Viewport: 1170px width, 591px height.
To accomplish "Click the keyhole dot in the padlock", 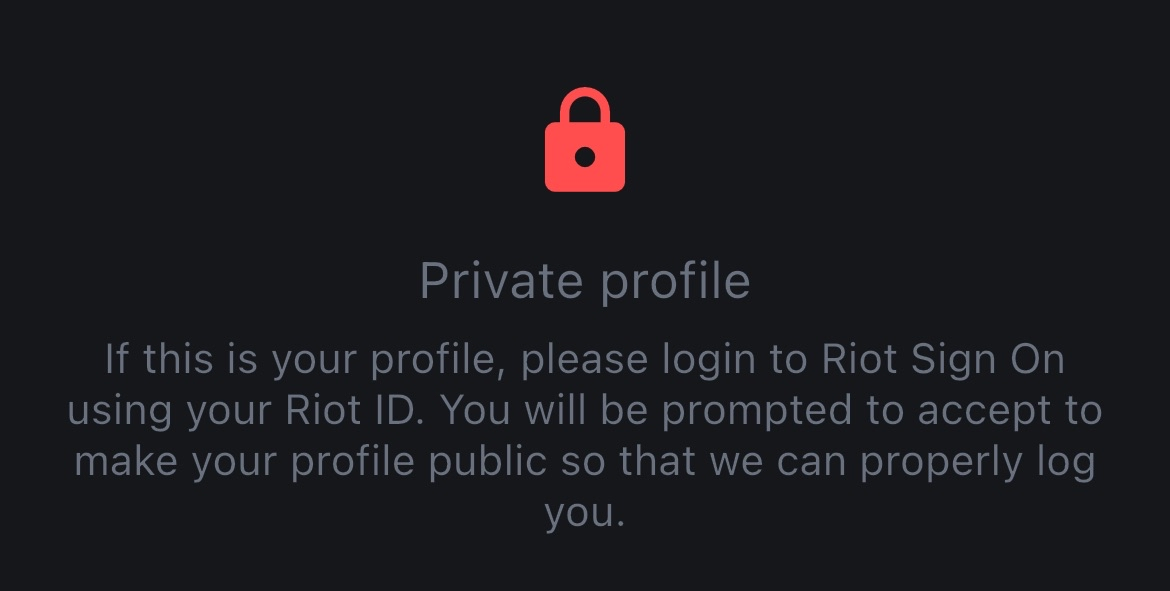I will pos(585,157).
